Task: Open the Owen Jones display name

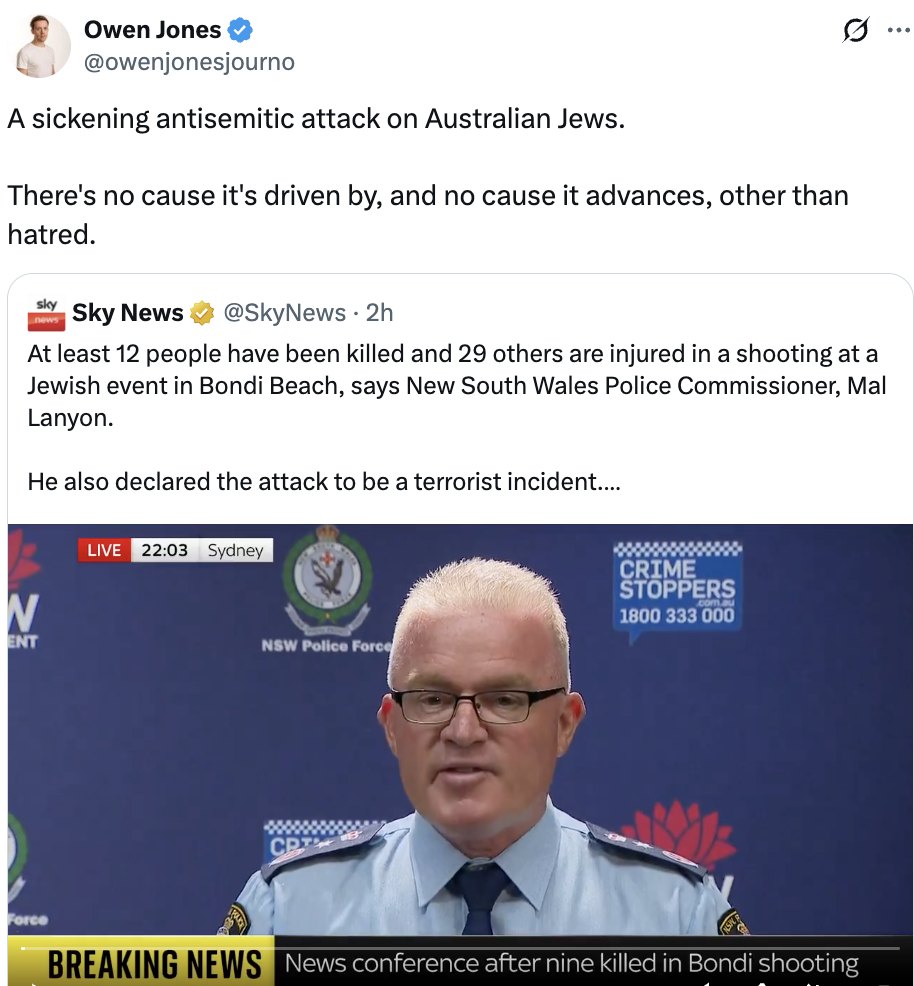Action: (x=152, y=30)
